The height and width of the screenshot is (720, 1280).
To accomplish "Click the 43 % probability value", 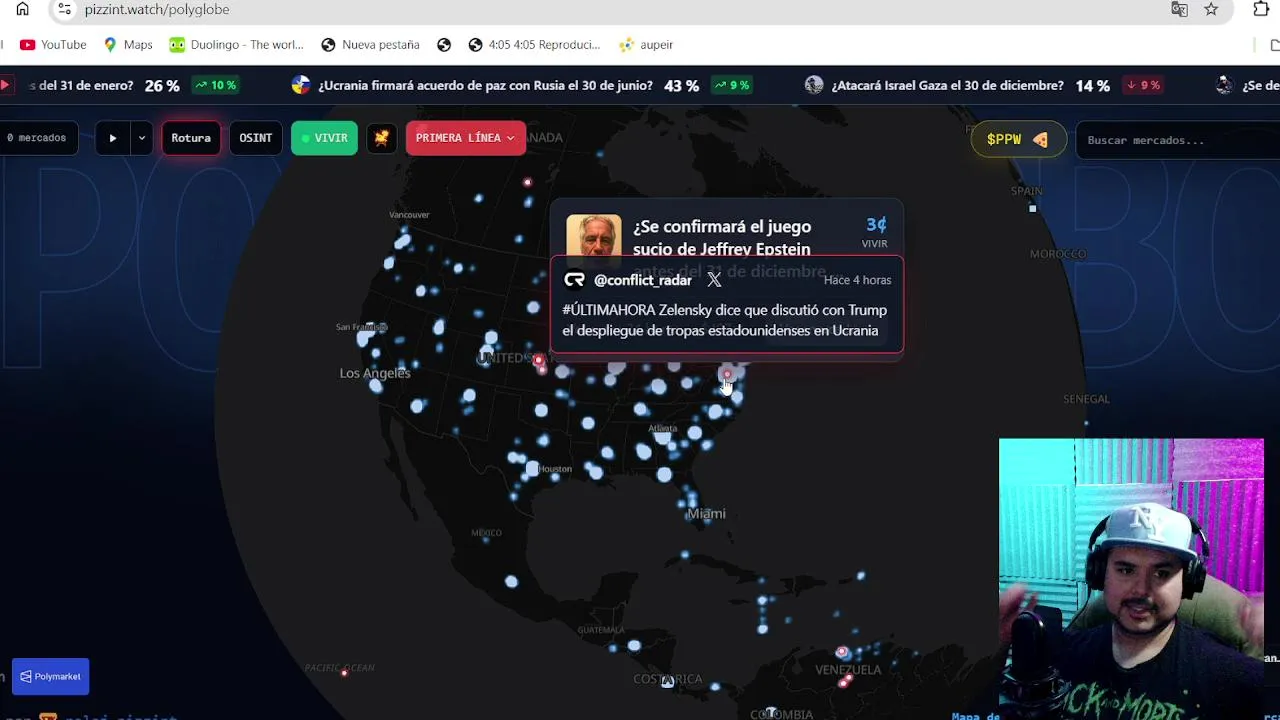I will point(681,86).
